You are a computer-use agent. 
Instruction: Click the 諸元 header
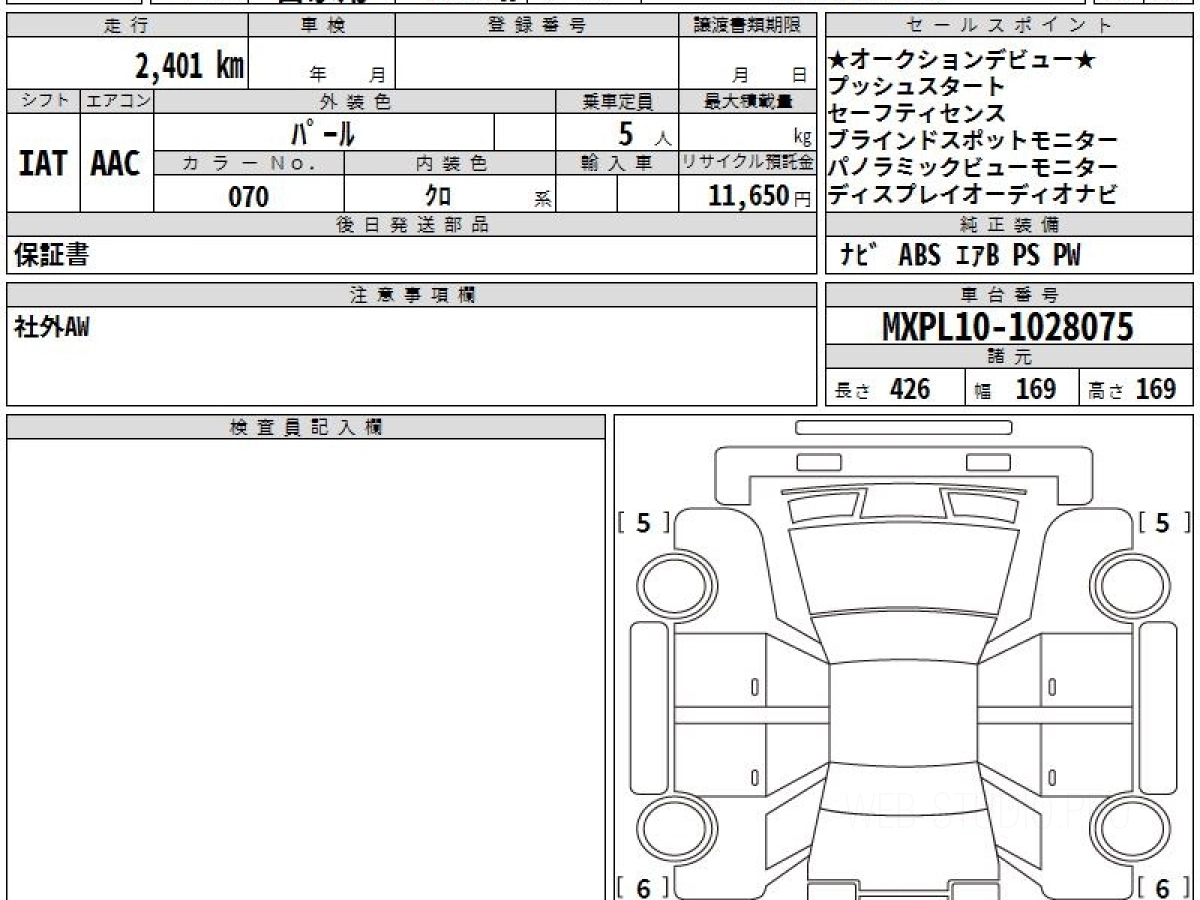tap(1010, 357)
